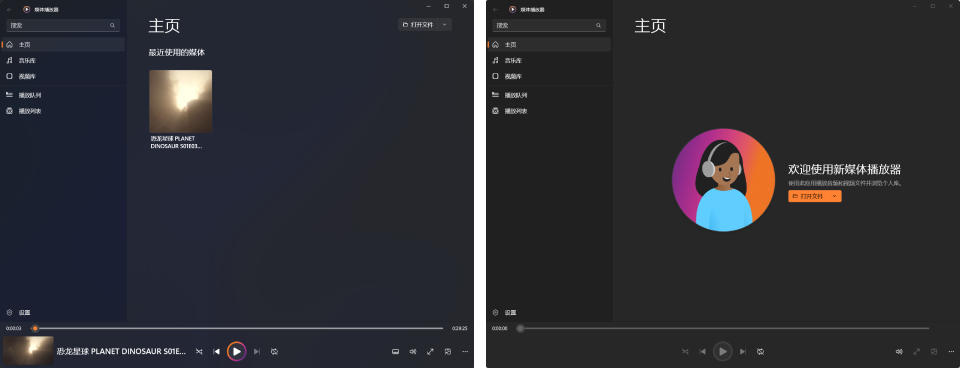Skip to next track in the Planet Dinosaur window
This screenshot has height=368, width=960.
pos(257,351)
